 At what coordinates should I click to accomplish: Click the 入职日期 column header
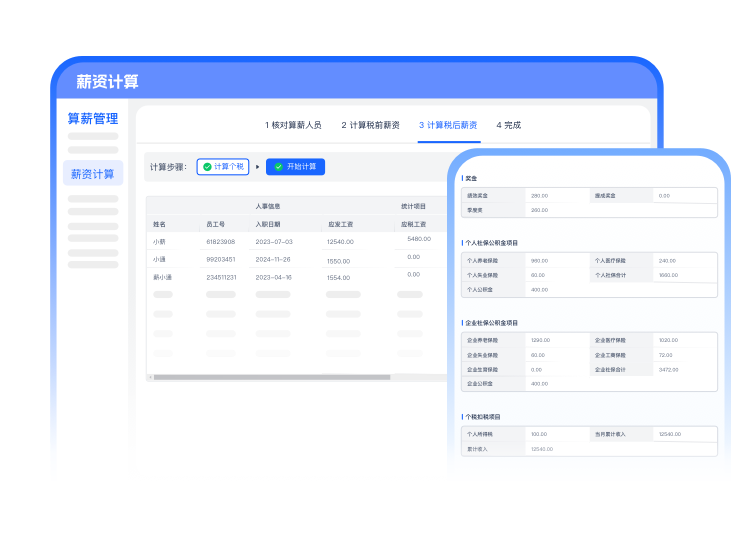click(x=270, y=225)
